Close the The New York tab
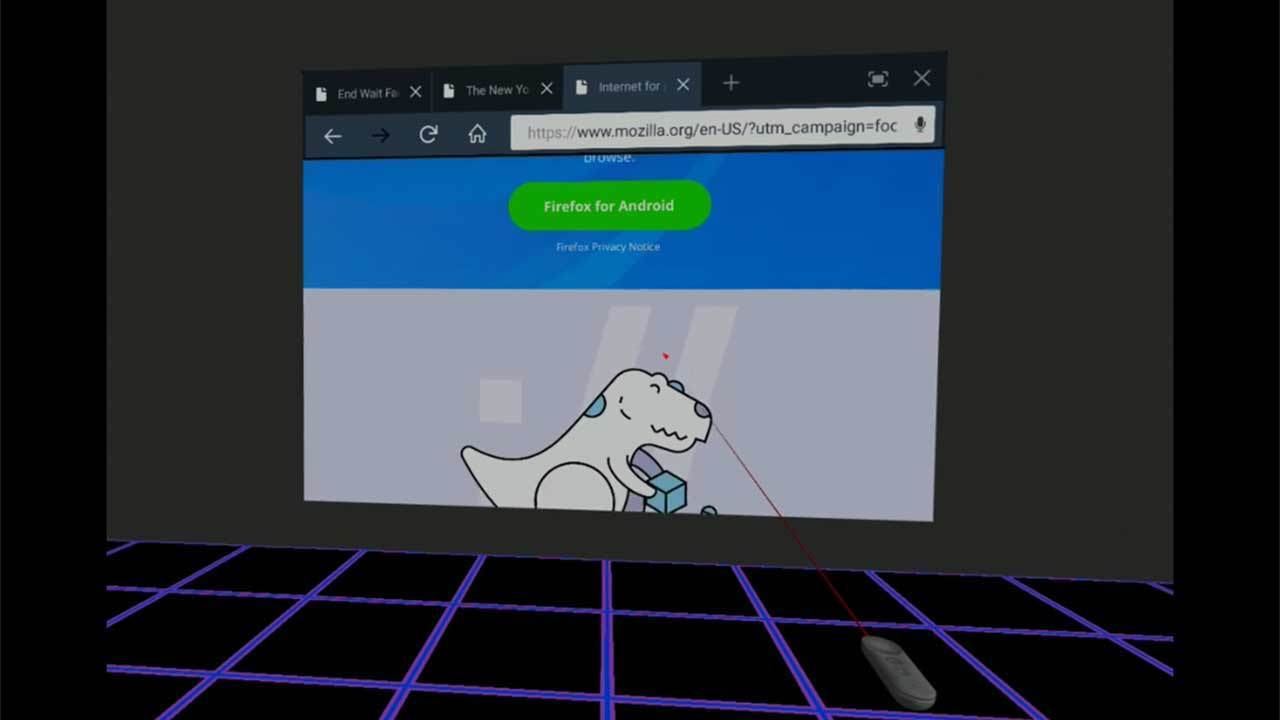1280x720 pixels. tap(546, 88)
